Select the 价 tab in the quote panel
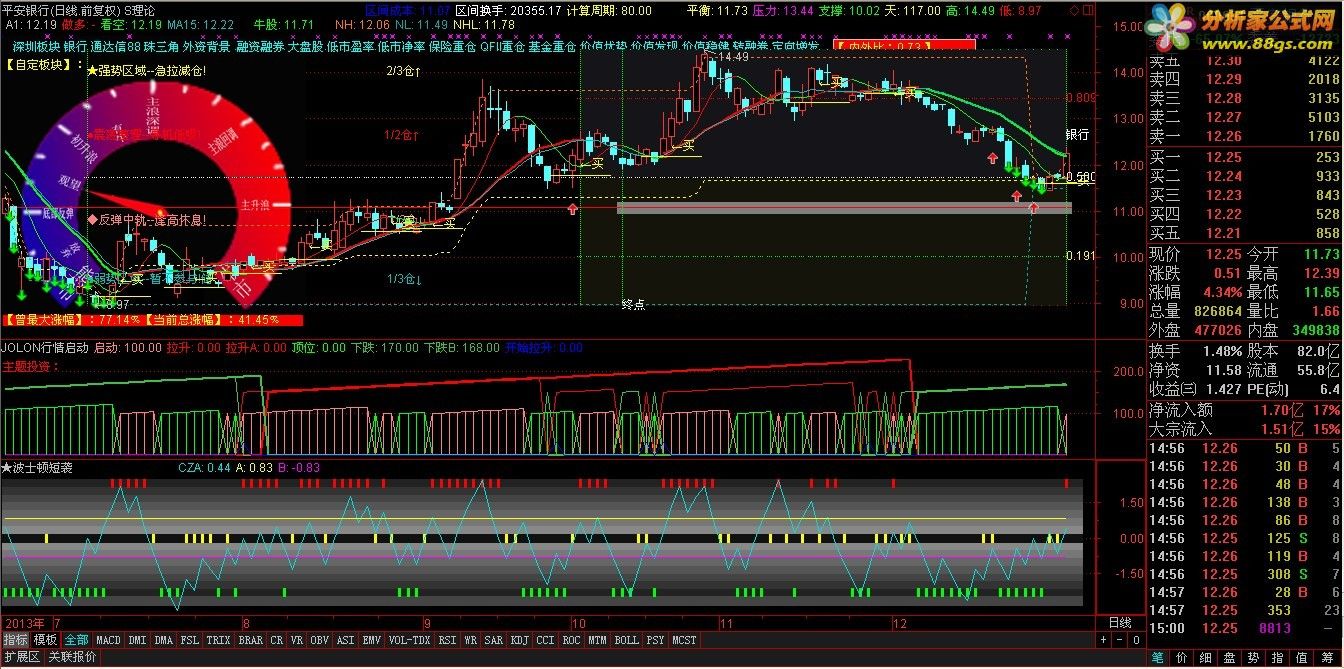The height and width of the screenshot is (669, 1344). coord(1182,658)
